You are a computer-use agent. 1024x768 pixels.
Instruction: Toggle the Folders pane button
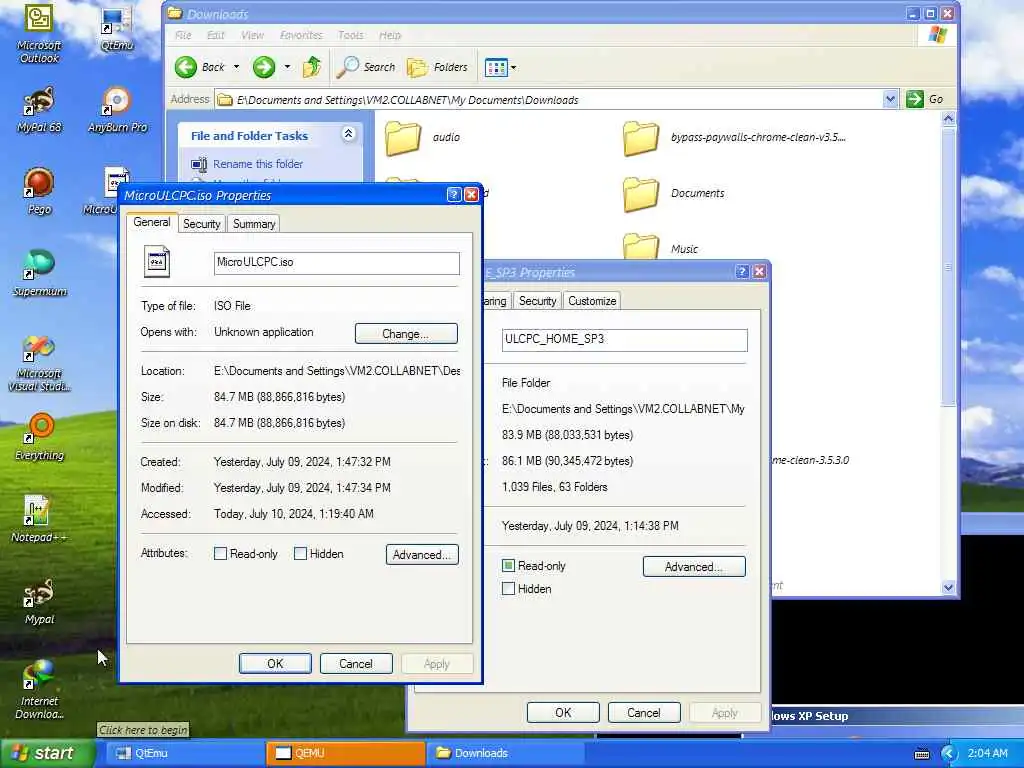point(438,67)
